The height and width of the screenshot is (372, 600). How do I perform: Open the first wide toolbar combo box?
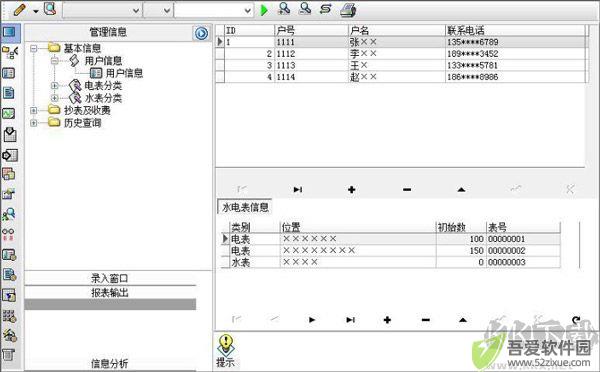(102, 11)
